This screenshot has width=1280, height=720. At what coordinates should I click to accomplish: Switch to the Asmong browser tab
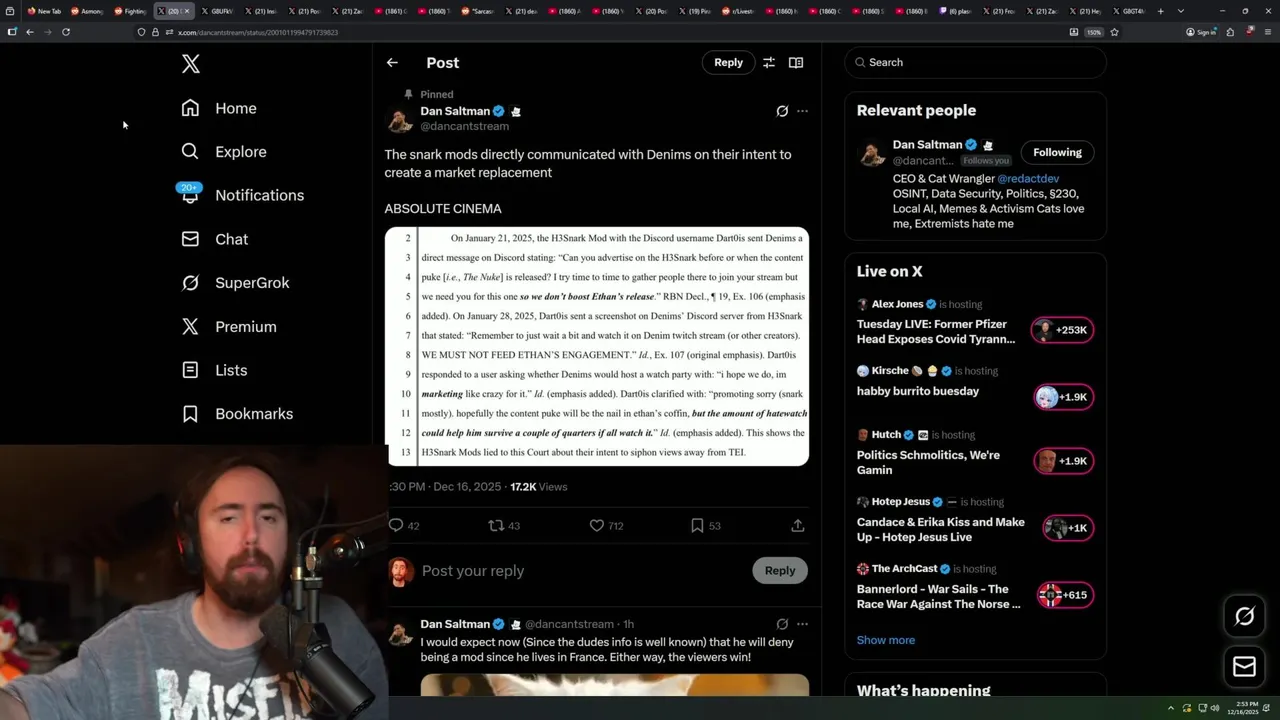pos(87,11)
